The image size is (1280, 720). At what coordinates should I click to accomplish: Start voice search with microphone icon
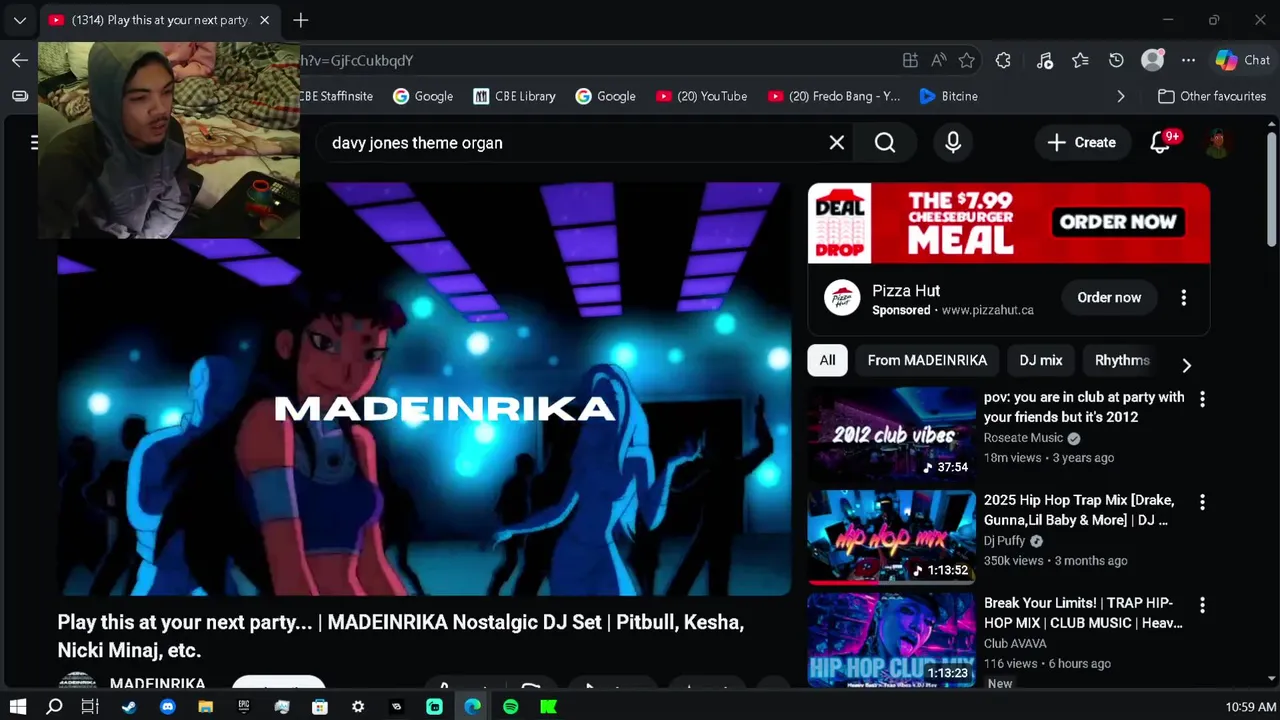coord(953,143)
